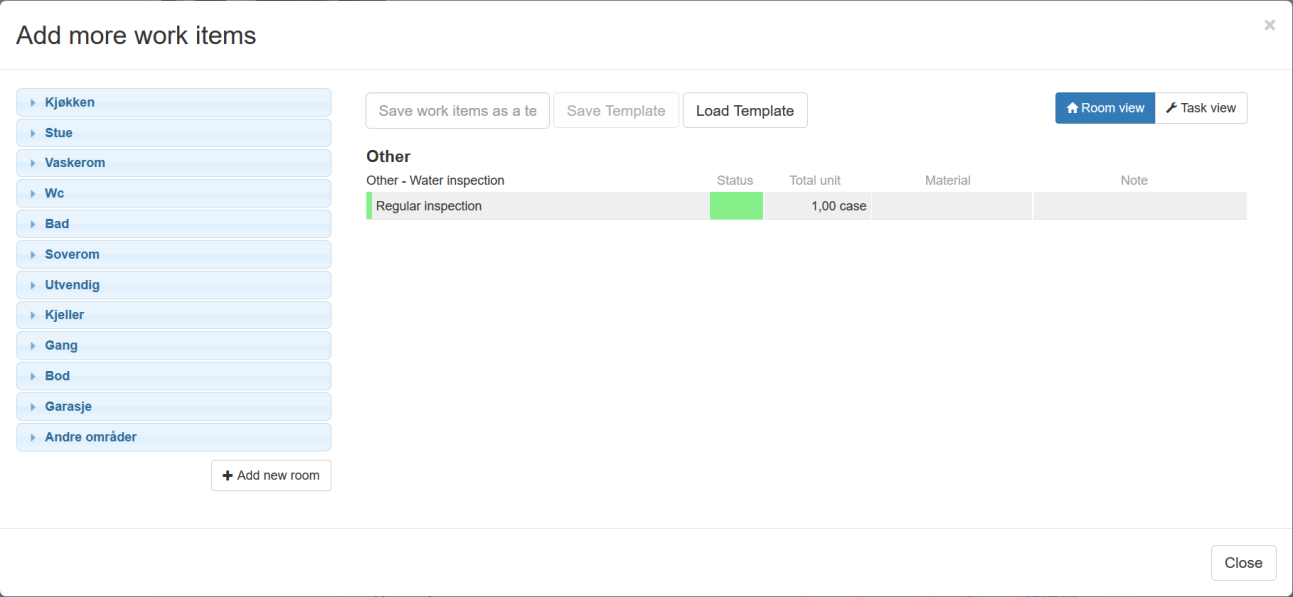Viewport: 1293px width, 597px height.
Task: Click the green status cell for Regular inspection
Action: click(736, 206)
